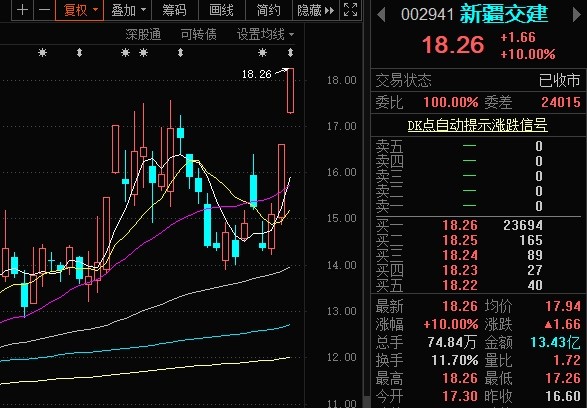This screenshot has height=408, width=587.
Task: Click the 卖五 row label
Action: [389, 146]
